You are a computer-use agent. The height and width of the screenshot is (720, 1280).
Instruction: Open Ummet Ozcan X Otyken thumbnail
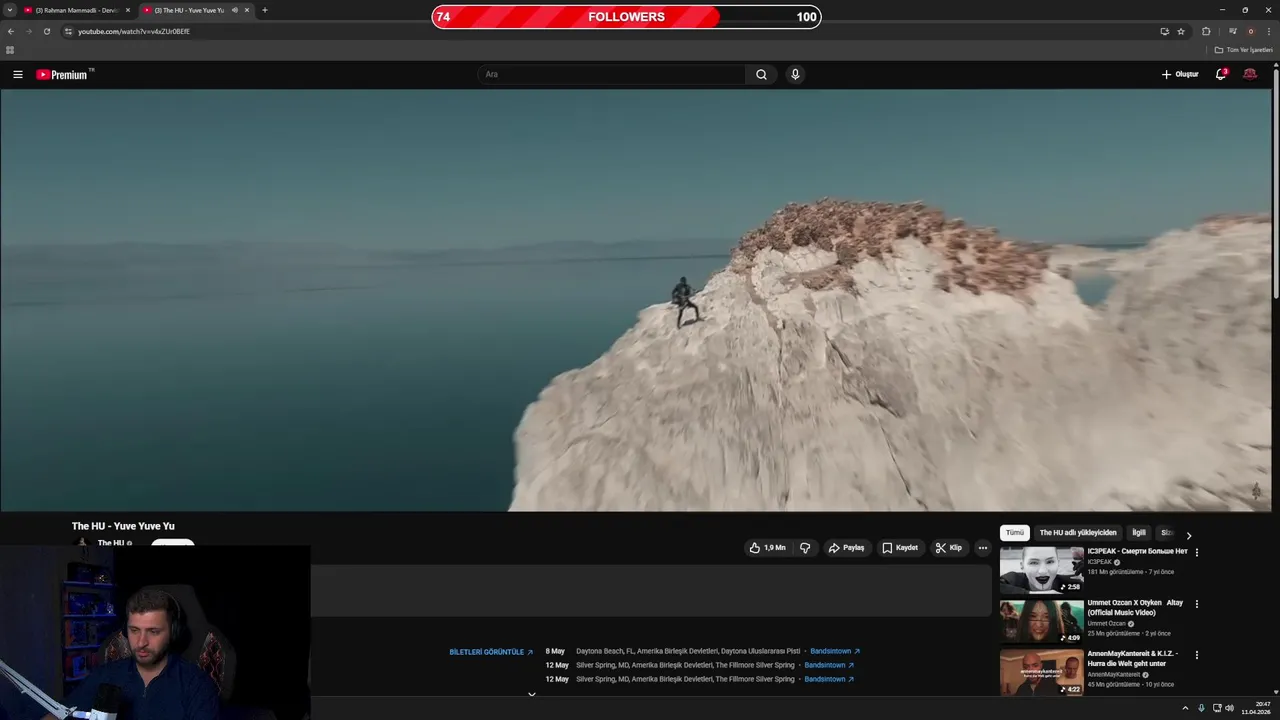pyautogui.click(x=1042, y=621)
